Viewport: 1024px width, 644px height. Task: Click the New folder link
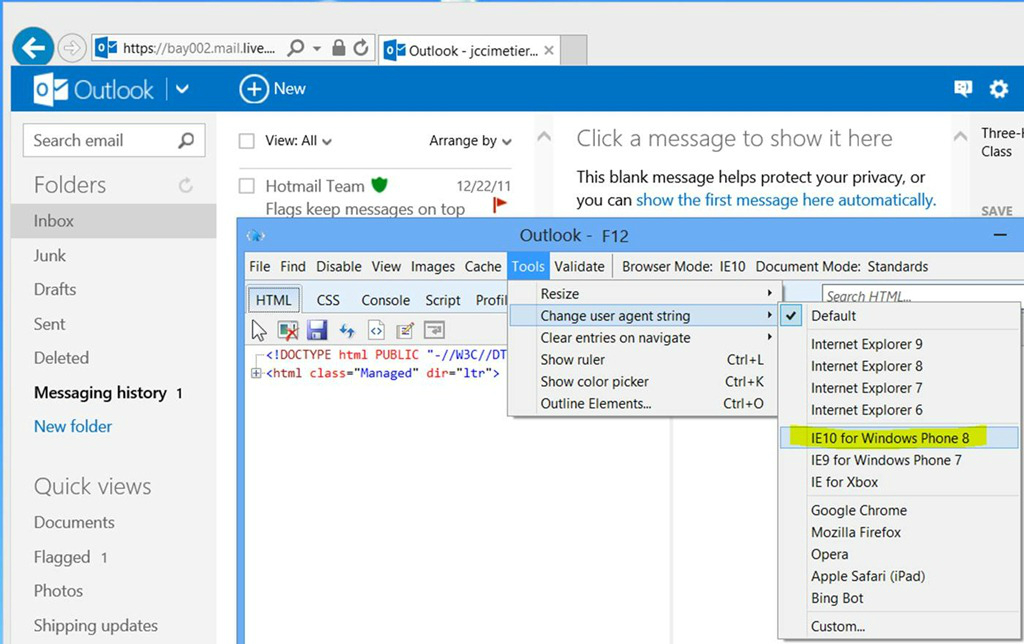pos(73,427)
